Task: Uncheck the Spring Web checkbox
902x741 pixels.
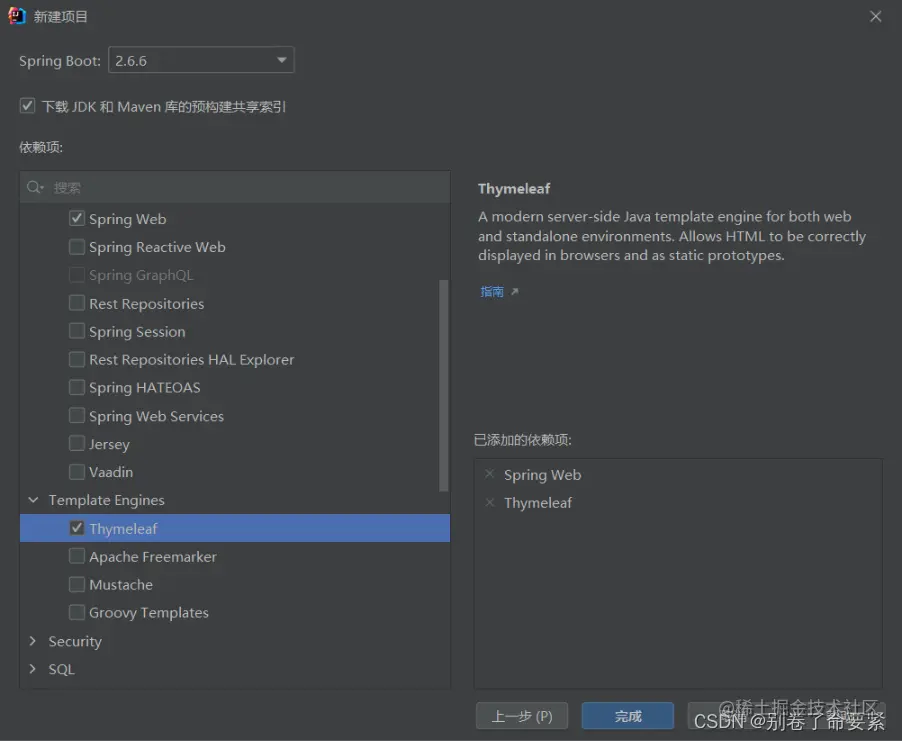Action: (x=77, y=219)
